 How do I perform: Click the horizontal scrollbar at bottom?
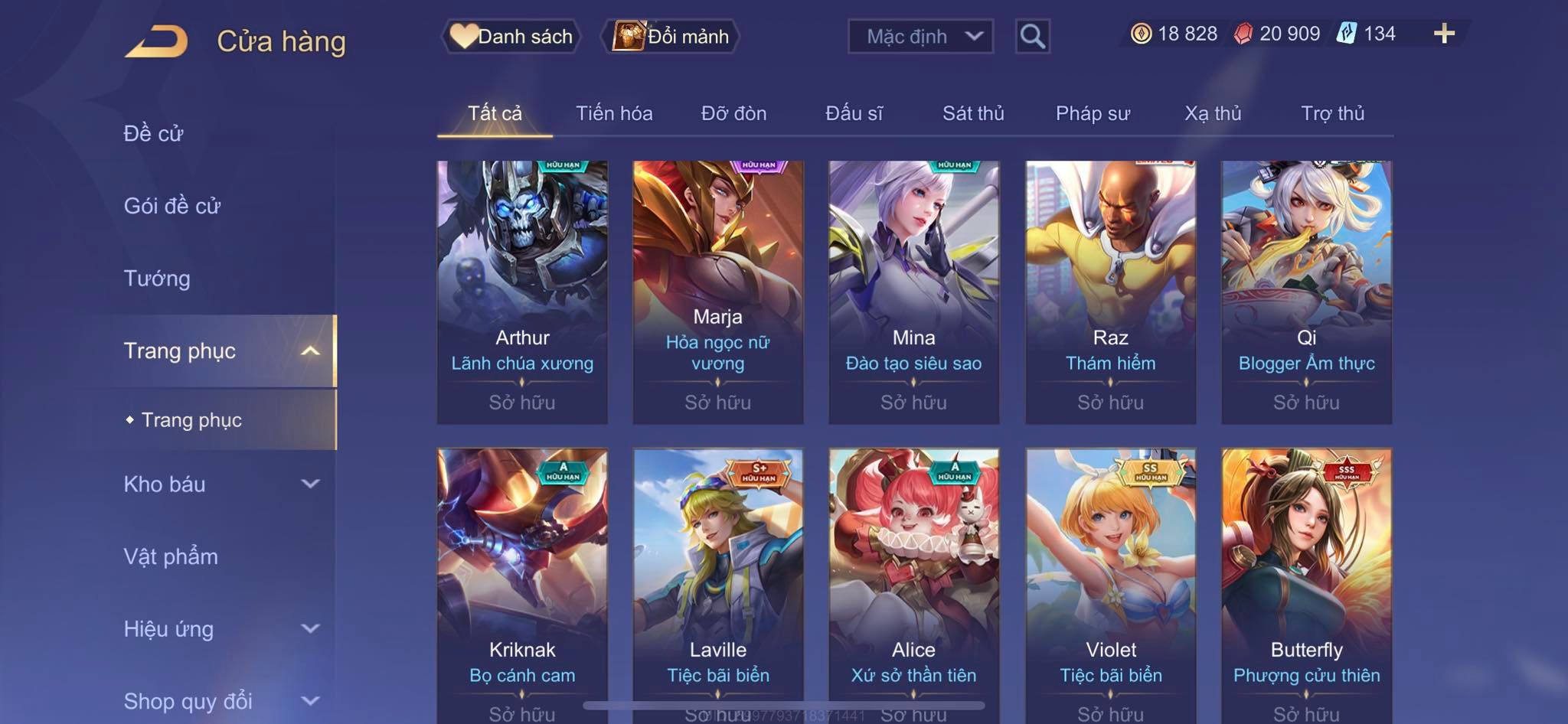(x=784, y=705)
